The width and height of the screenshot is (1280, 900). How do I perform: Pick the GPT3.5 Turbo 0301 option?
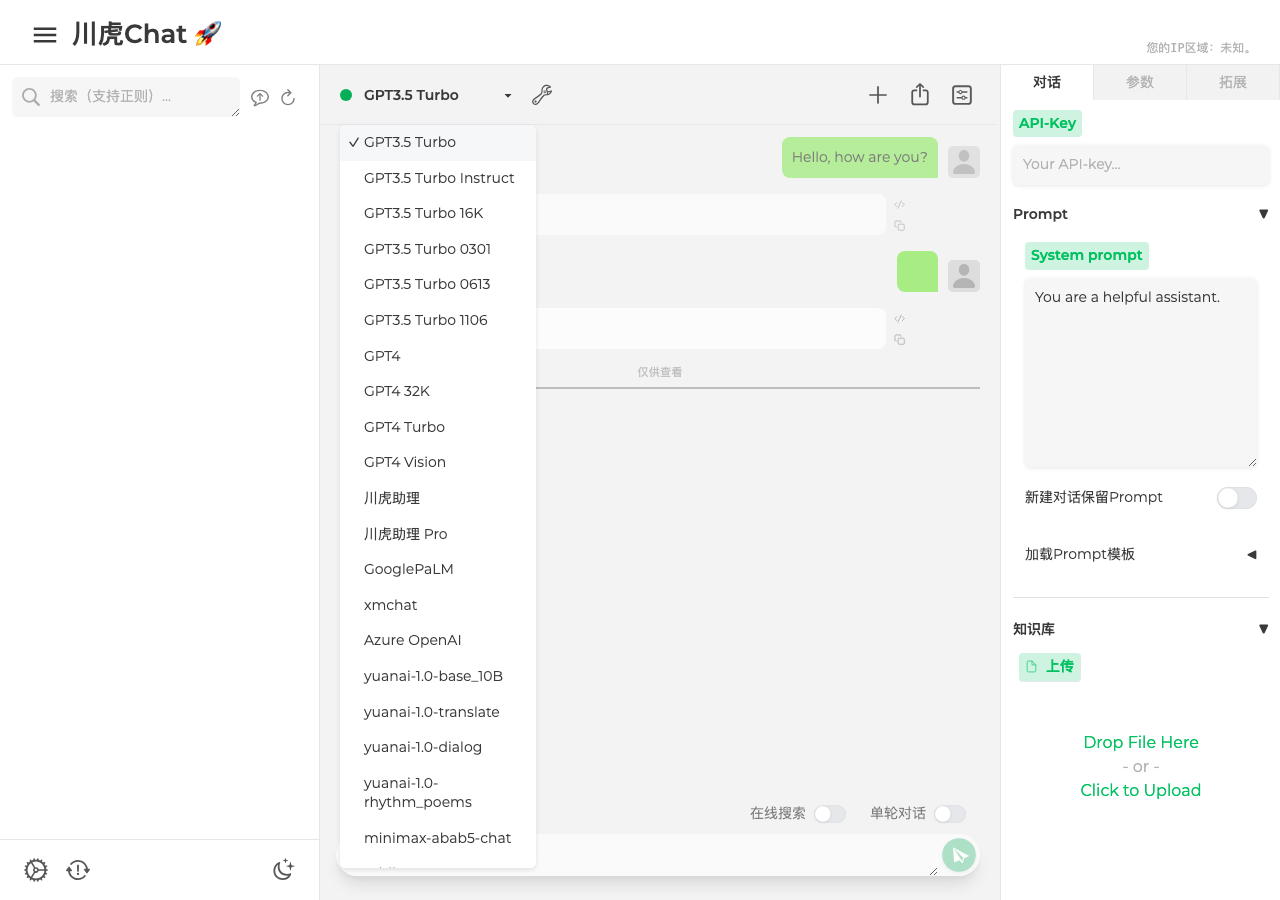click(x=438, y=249)
